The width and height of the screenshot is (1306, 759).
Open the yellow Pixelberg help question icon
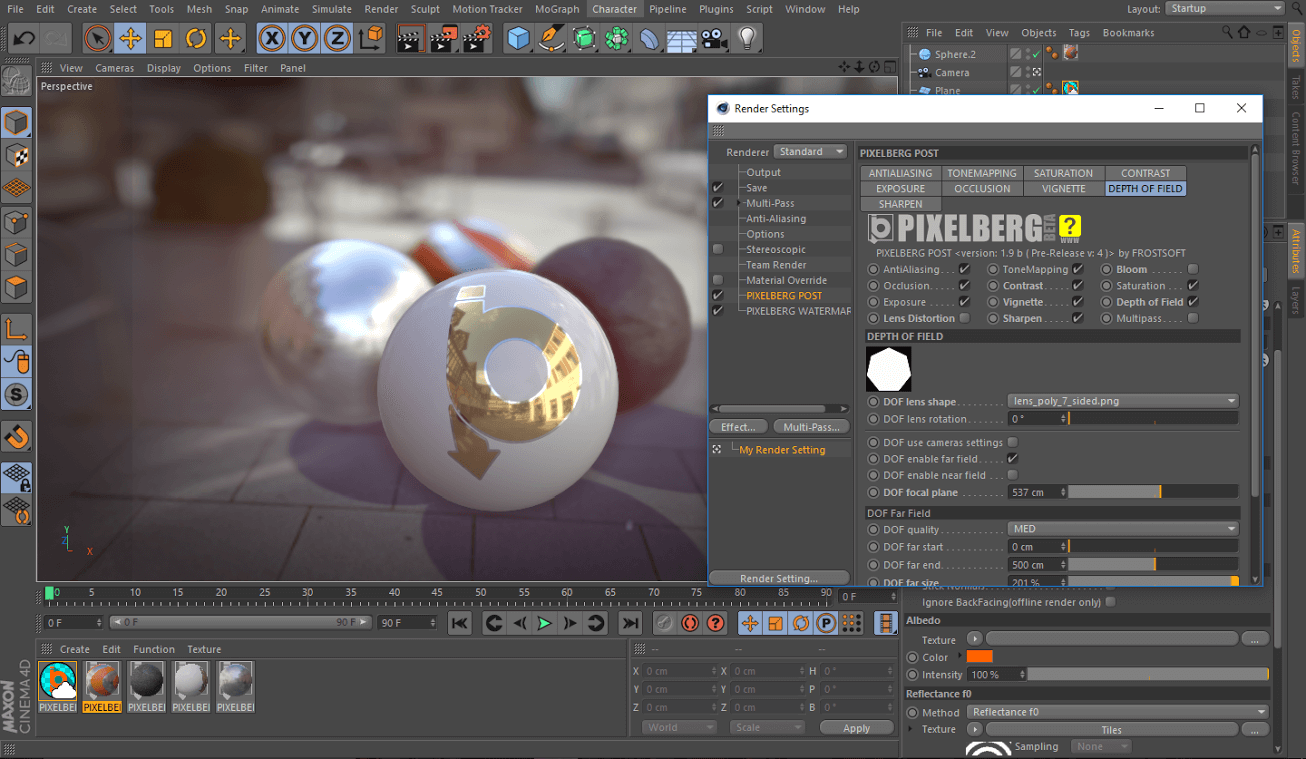[x=1070, y=227]
